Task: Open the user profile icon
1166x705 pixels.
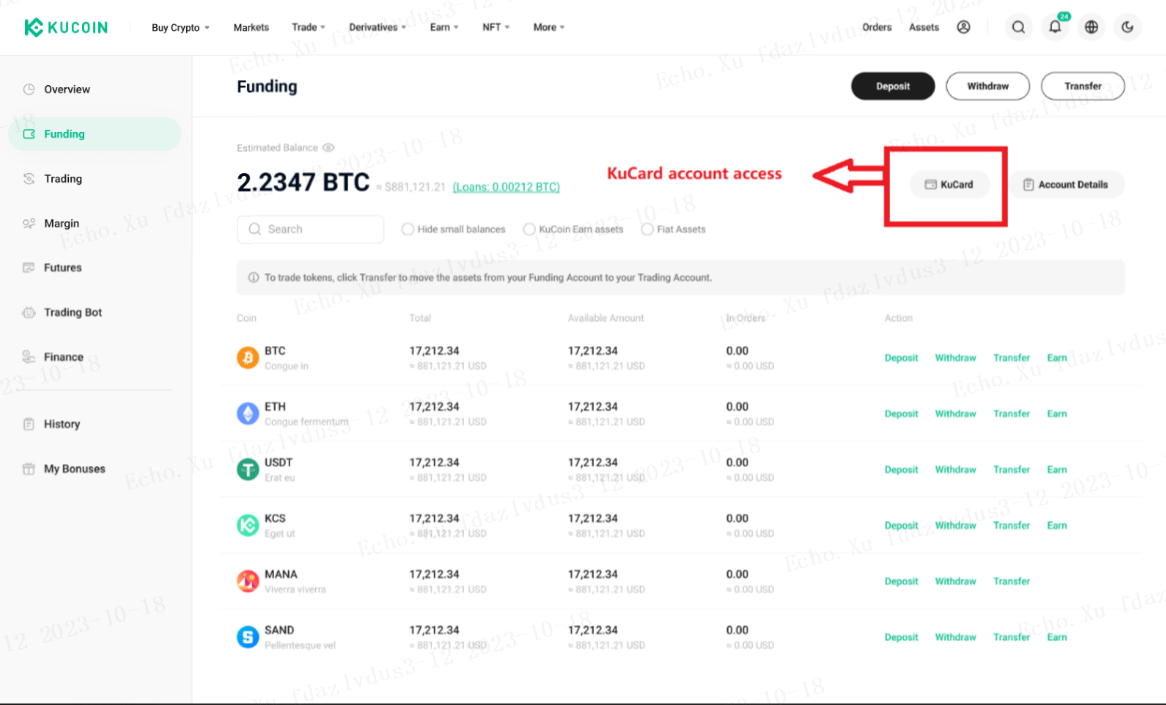Action: point(964,28)
